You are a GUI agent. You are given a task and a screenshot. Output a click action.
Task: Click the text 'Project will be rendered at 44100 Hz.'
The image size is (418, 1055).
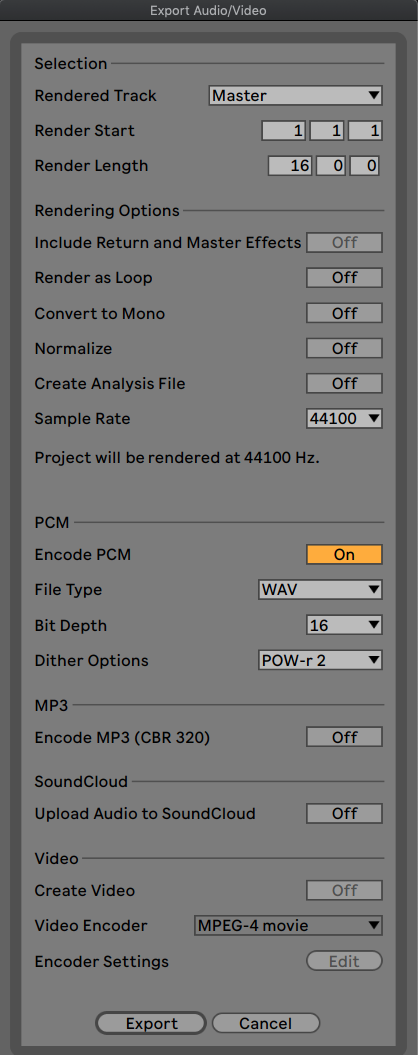pyautogui.click(x=177, y=458)
